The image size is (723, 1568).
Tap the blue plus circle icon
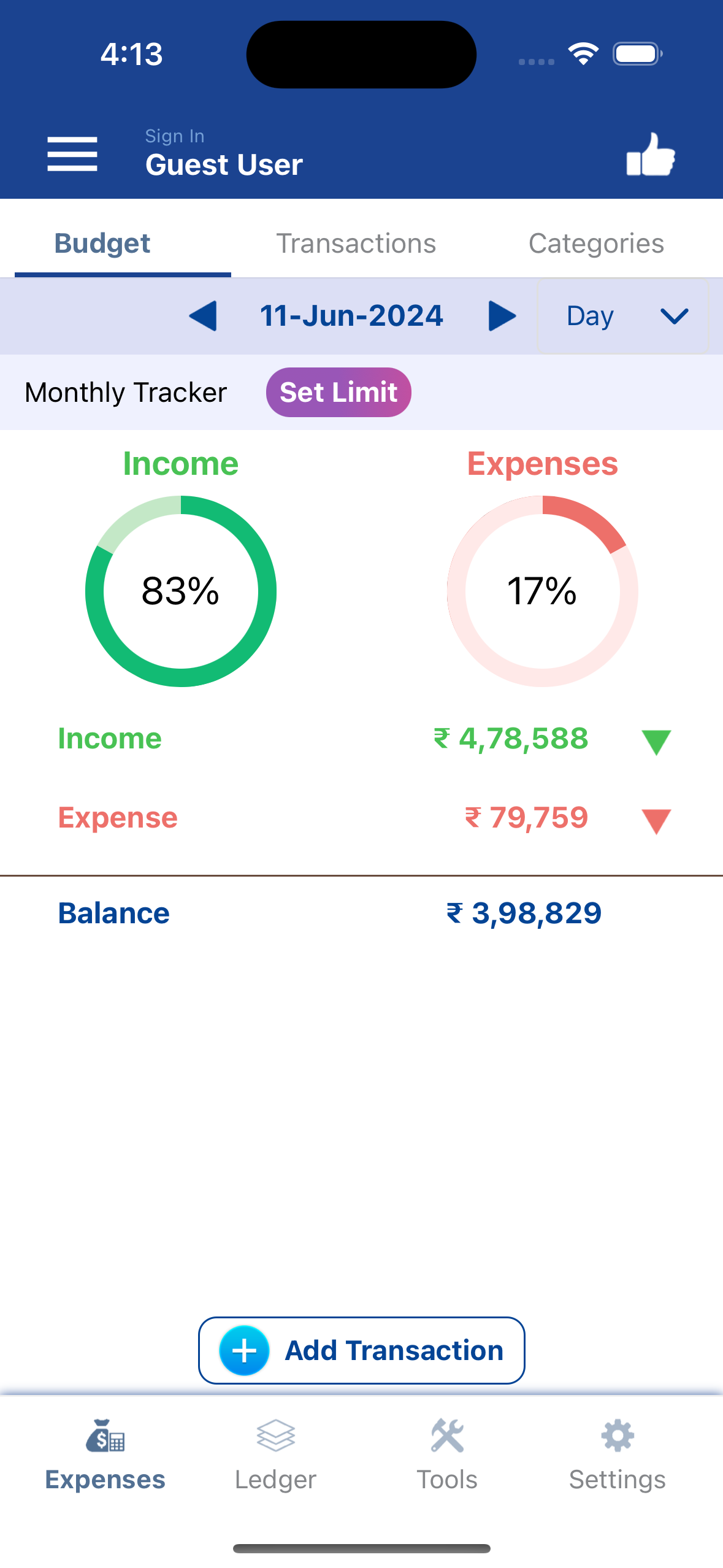click(x=244, y=1350)
